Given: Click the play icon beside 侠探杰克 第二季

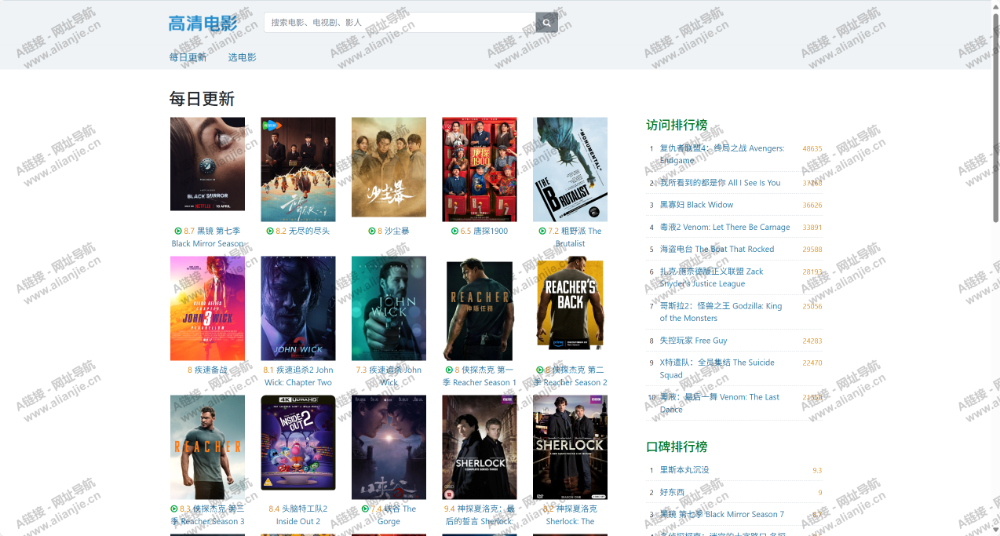Looking at the screenshot, I should click(540, 370).
